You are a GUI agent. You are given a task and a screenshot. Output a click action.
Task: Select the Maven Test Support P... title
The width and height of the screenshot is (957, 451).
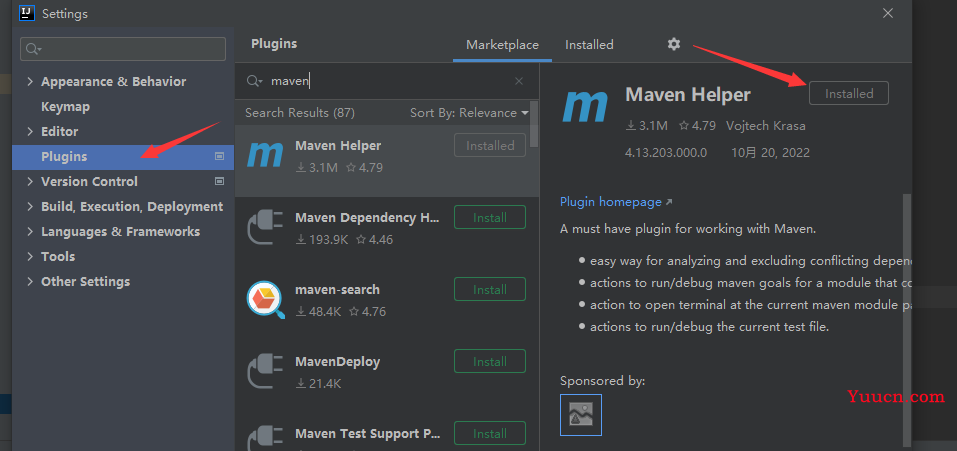coord(366,433)
